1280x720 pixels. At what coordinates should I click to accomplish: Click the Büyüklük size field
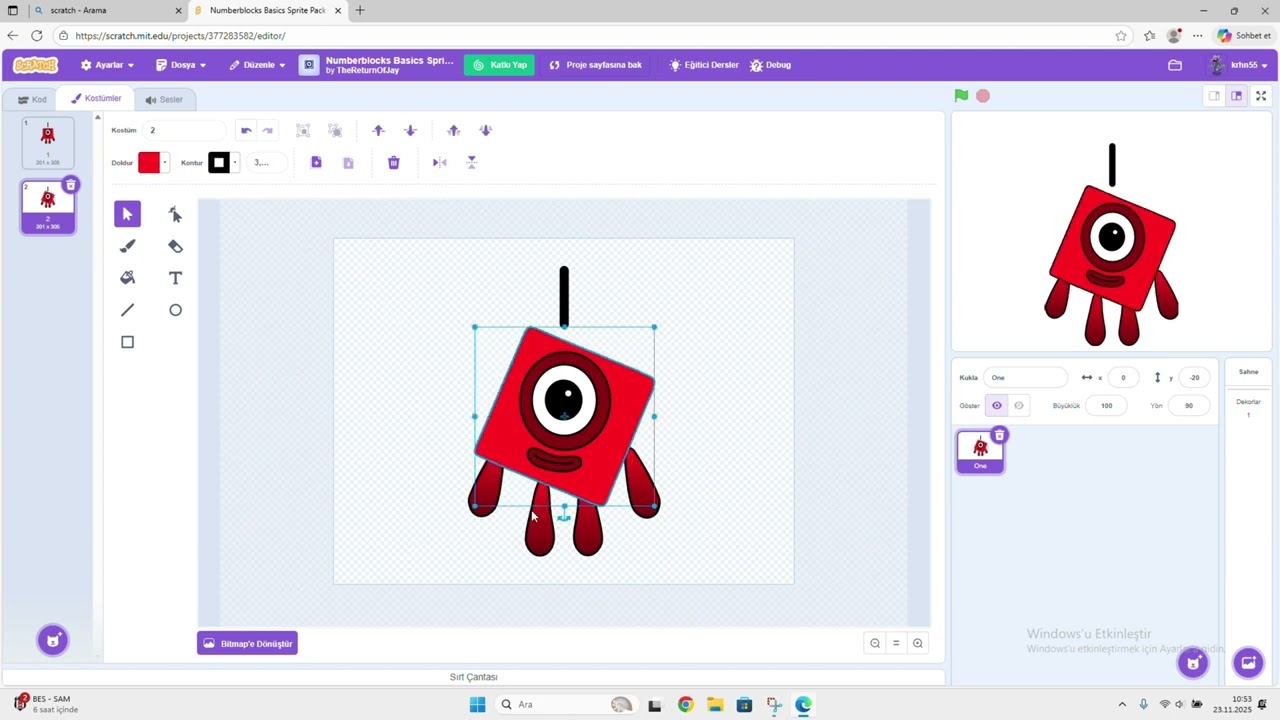point(1106,405)
